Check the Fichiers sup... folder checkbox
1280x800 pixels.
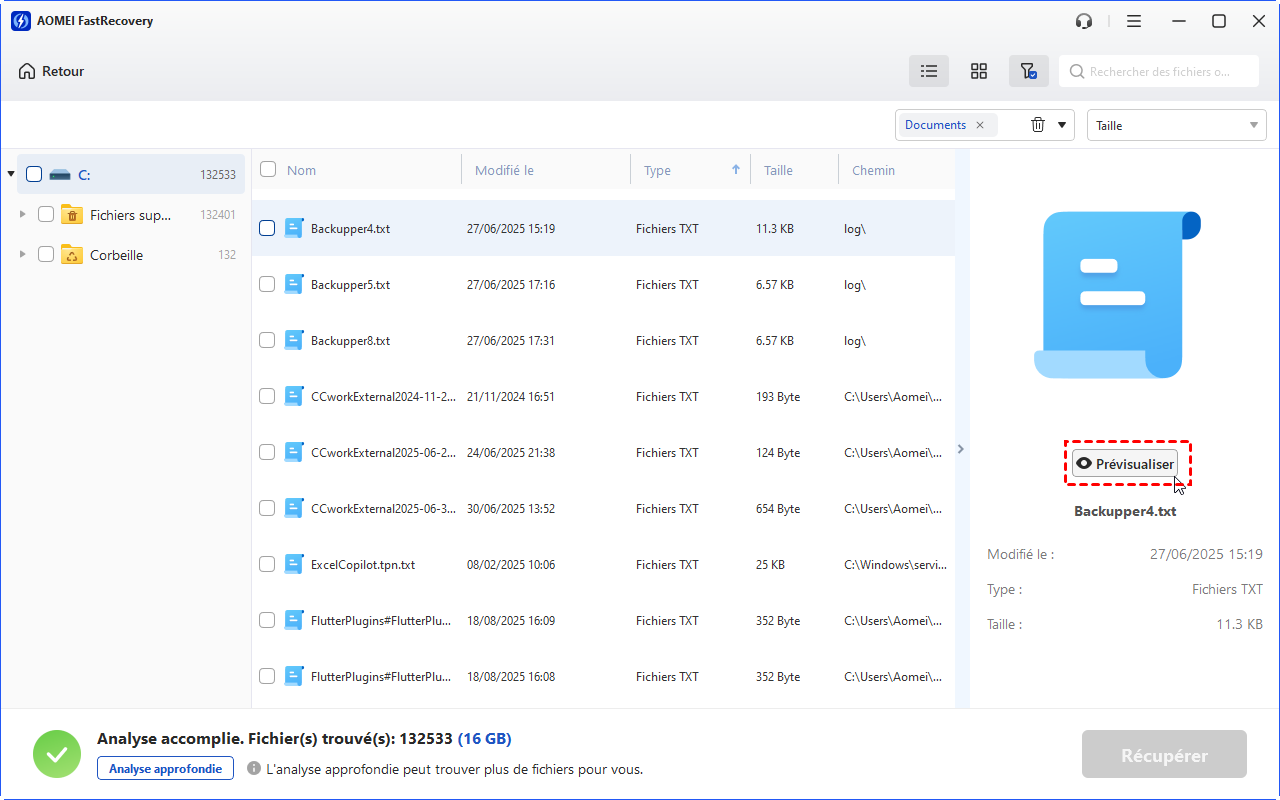46,214
